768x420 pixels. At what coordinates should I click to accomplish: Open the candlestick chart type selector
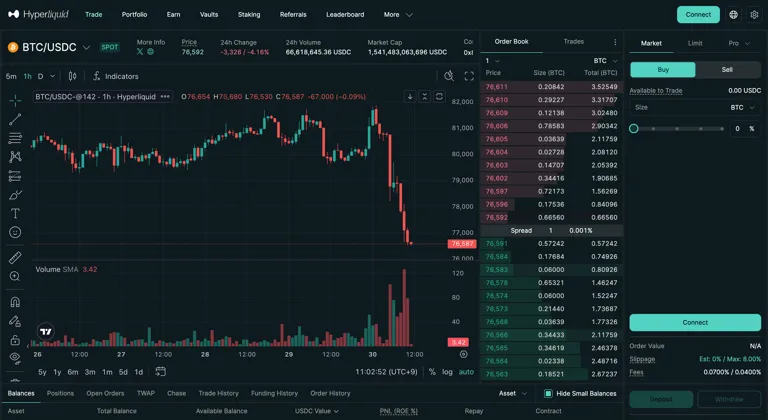pyautogui.click(x=72, y=76)
